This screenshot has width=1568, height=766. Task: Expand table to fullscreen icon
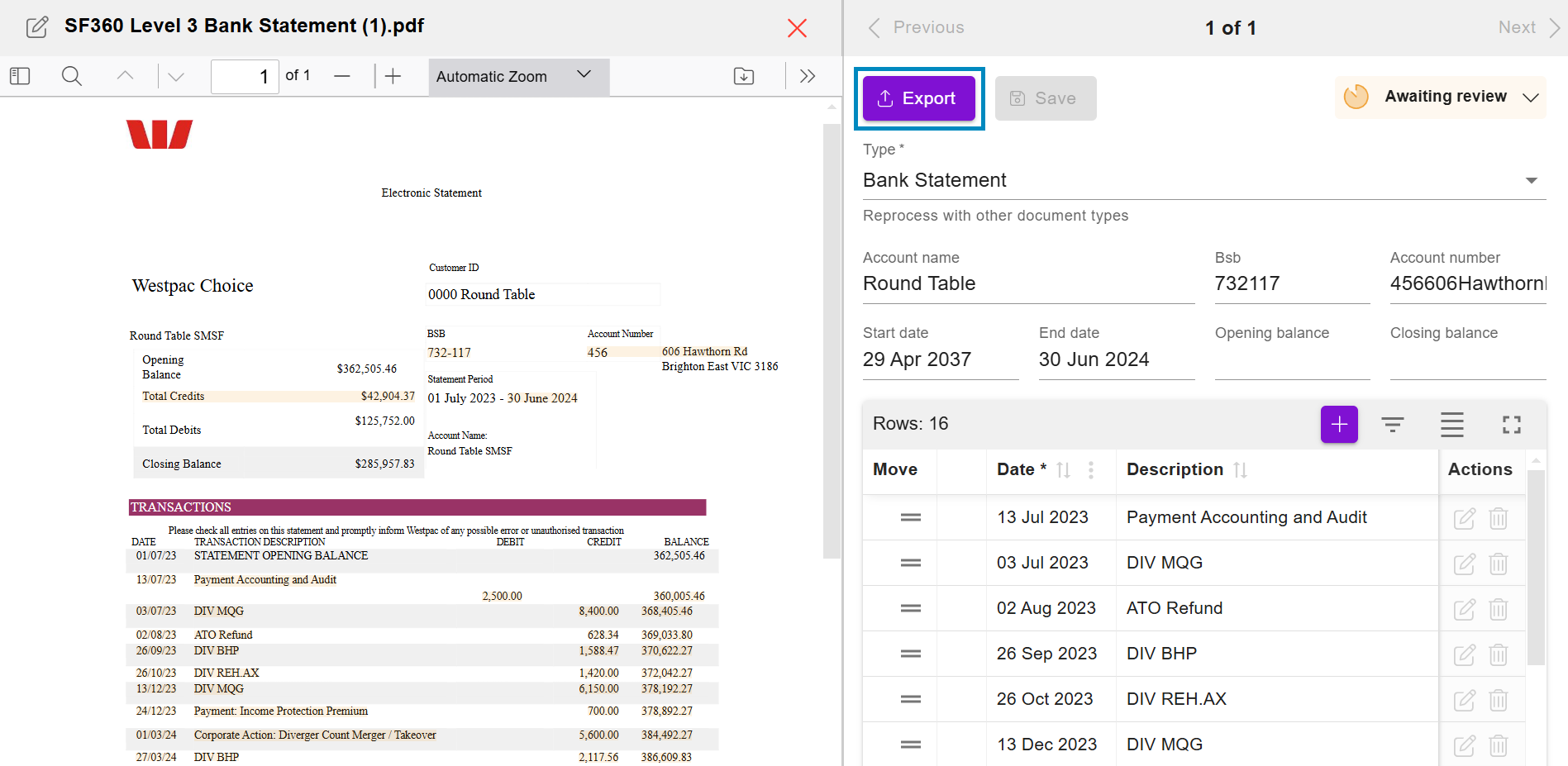click(x=1512, y=425)
